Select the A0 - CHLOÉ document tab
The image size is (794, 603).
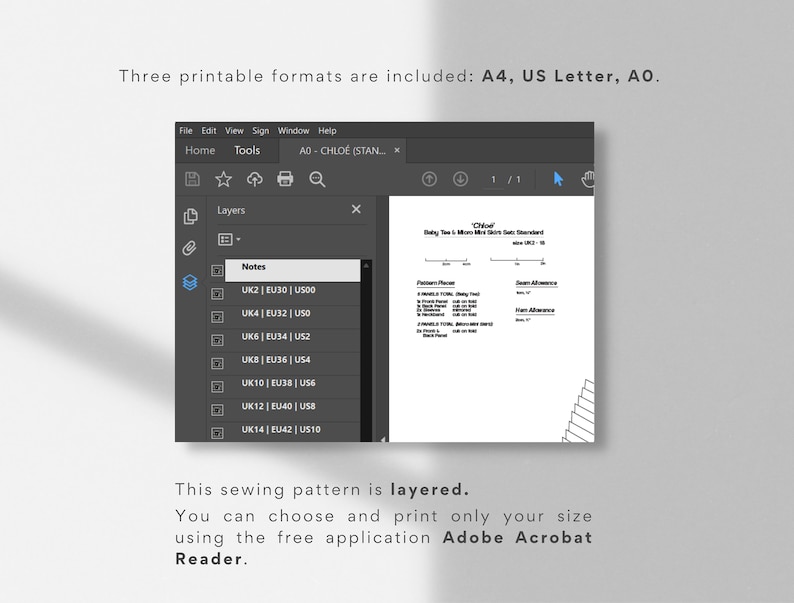(342, 151)
